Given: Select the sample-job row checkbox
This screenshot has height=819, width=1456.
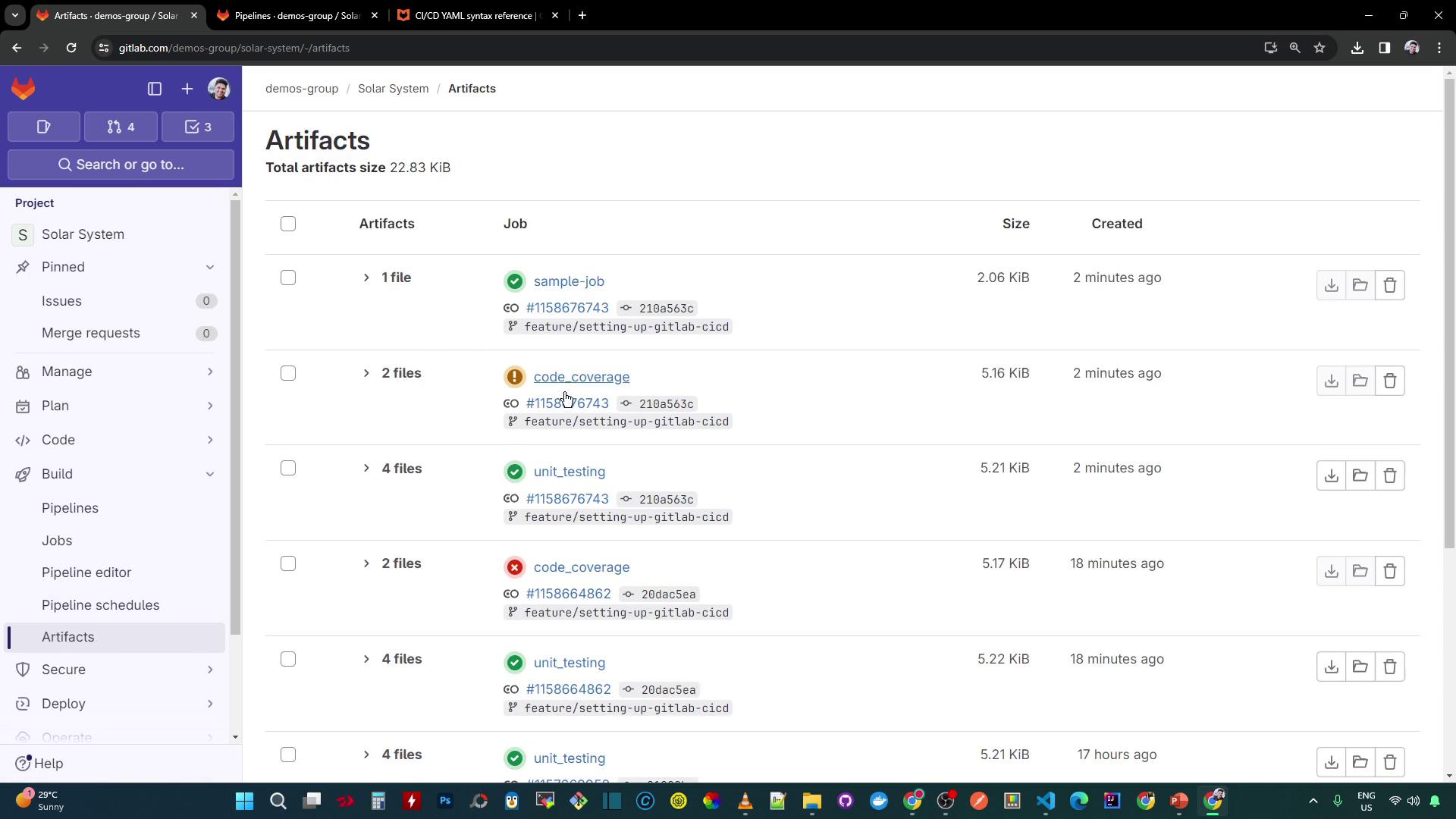Looking at the screenshot, I should 288,278.
